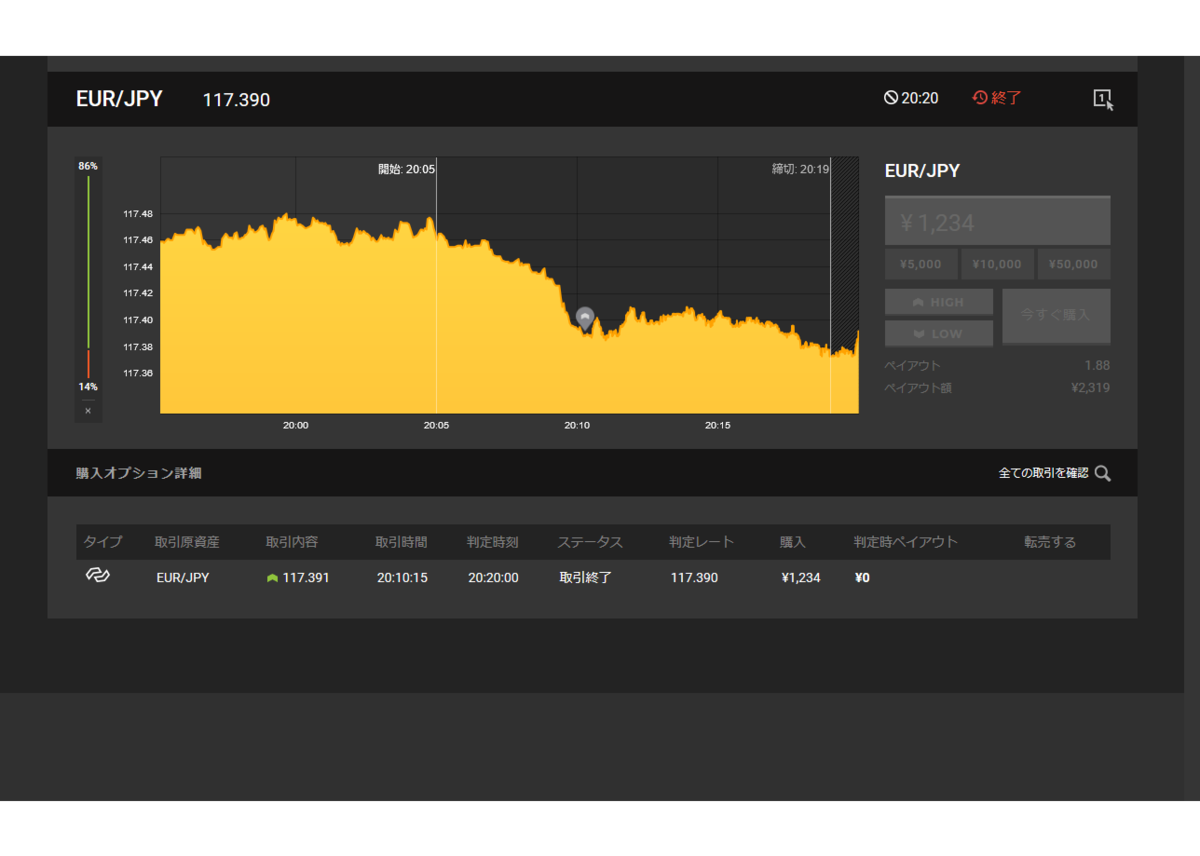Choose the ¥5,000 preset amount
This screenshot has width=1200, height=856.
920,264
